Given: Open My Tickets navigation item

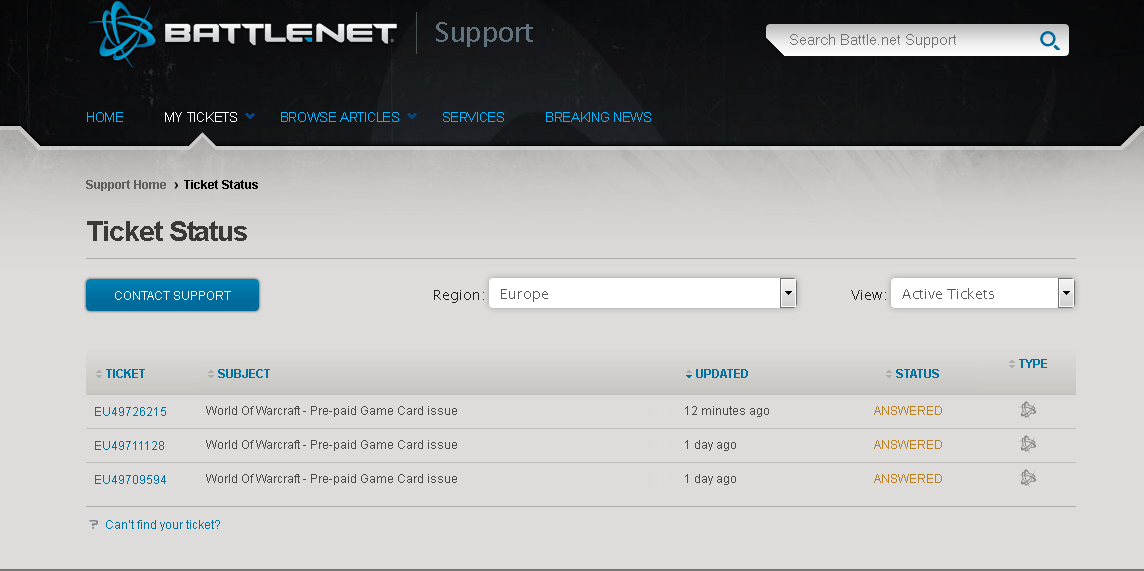Looking at the screenshot, I should pyautogui.click(x=201, y=117).
